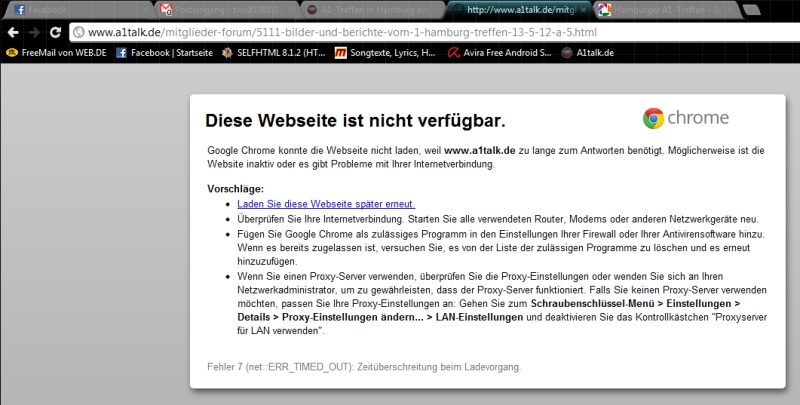Screen dimensions: 800x405
Task: Click the globe site info icon in address bar
Action: tap(78, 32)
